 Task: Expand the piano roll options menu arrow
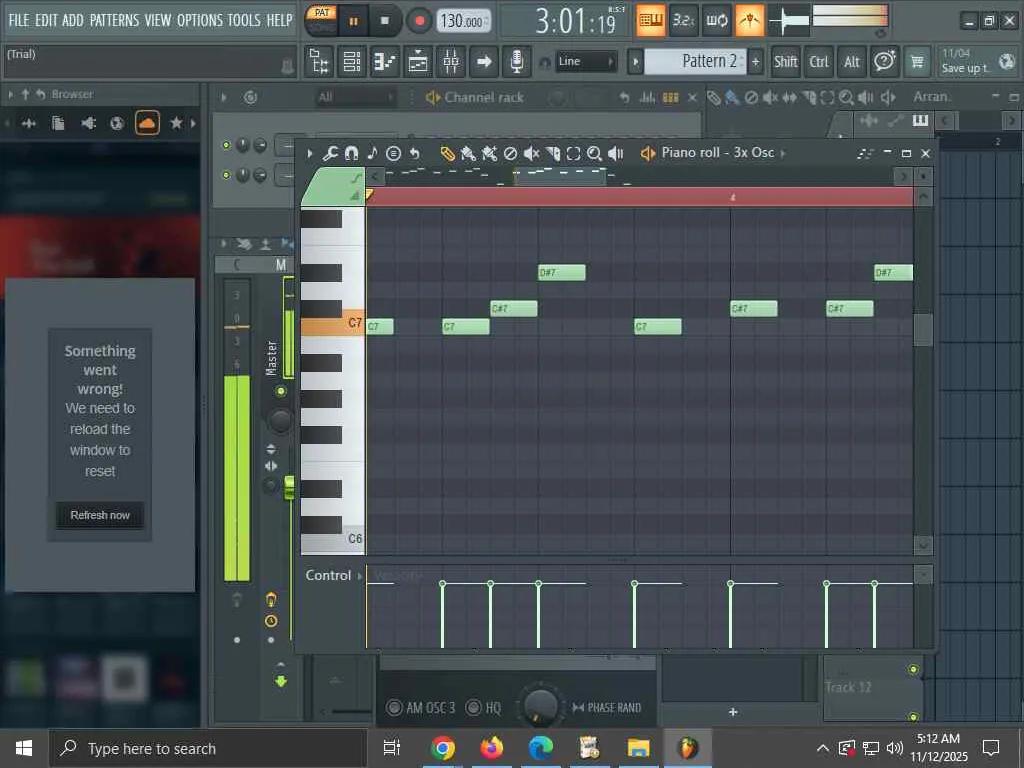click(x=310, y=153)
